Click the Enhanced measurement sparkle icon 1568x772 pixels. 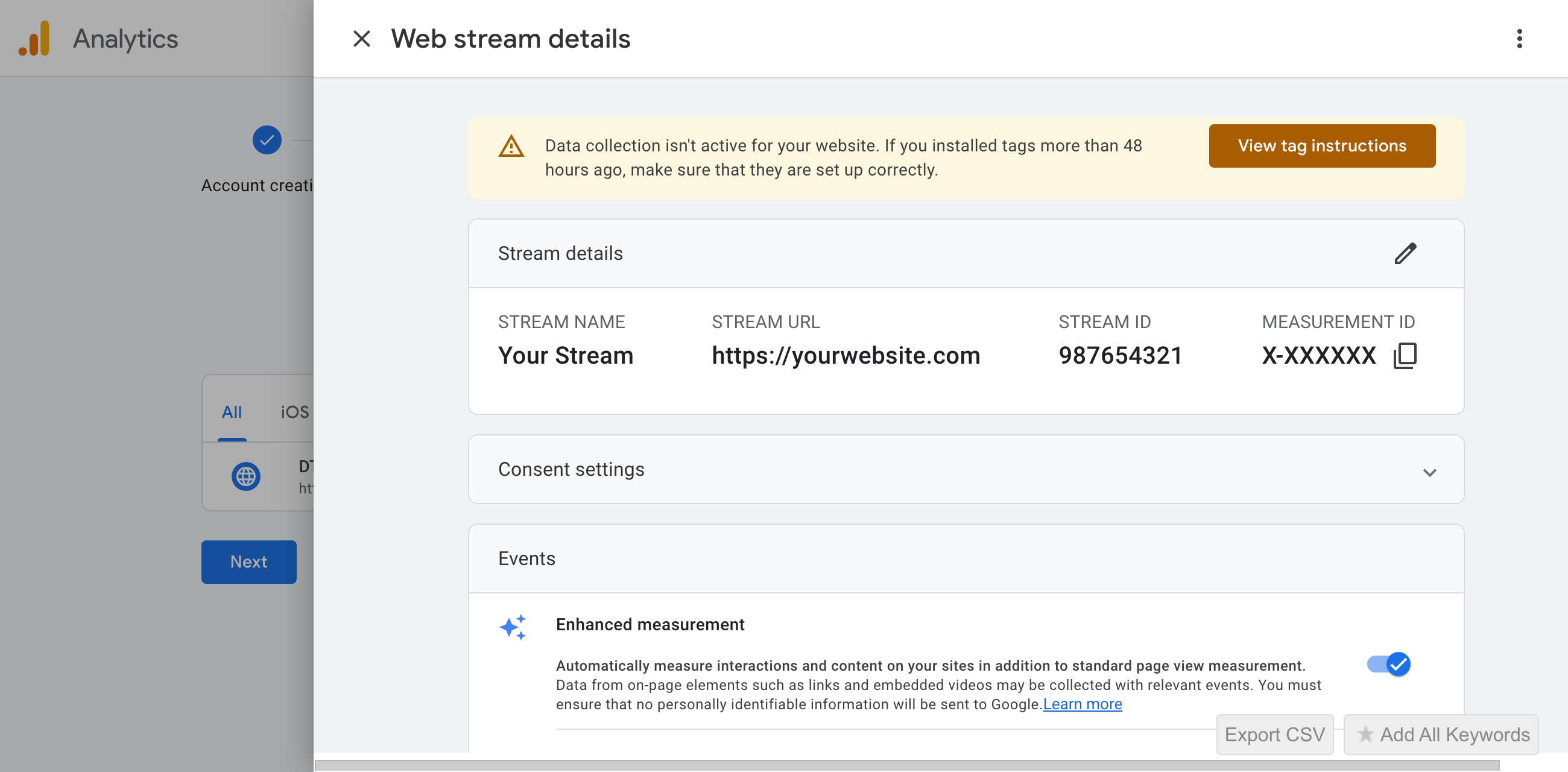513,627
